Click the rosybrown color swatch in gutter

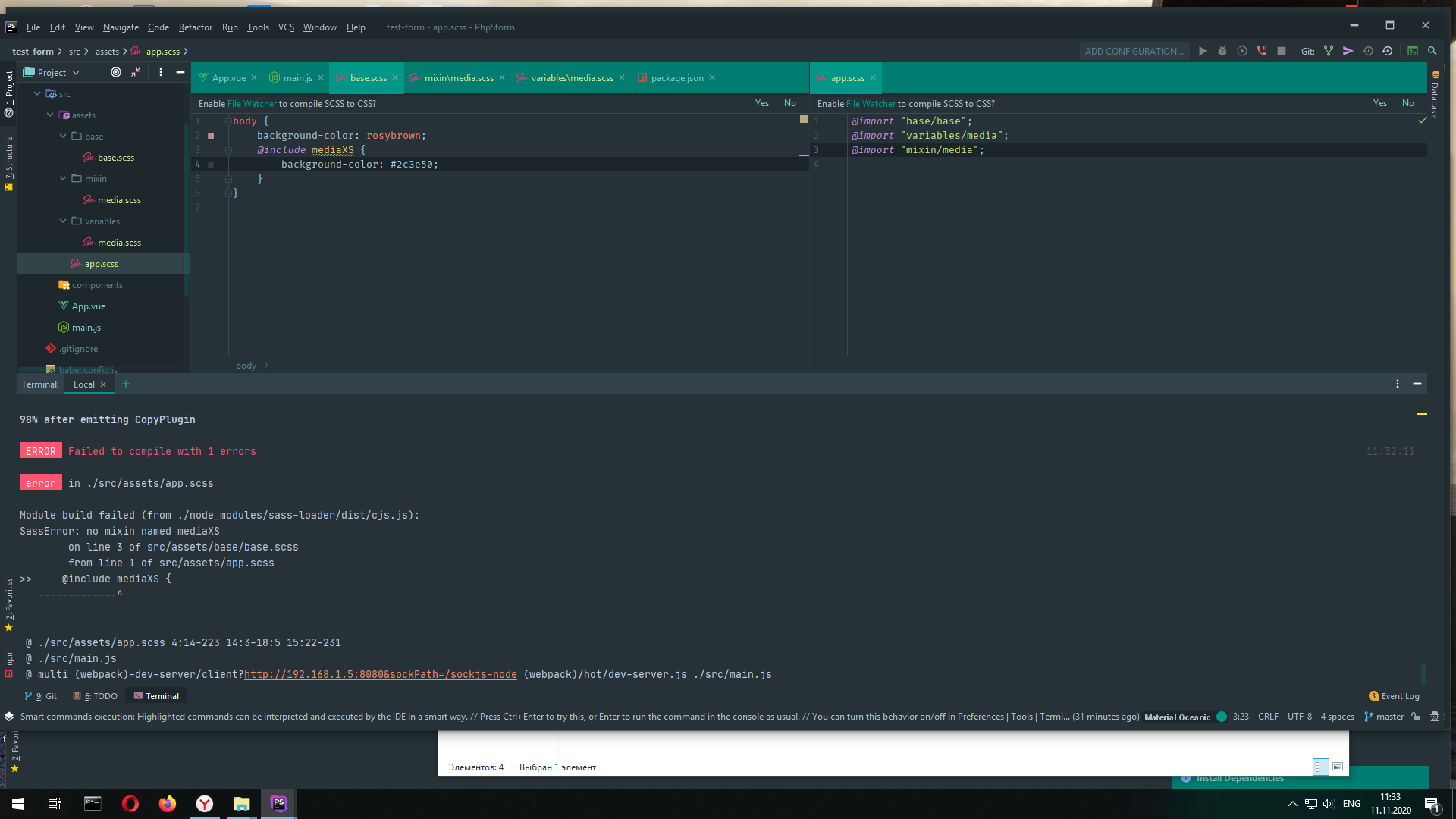211,136
